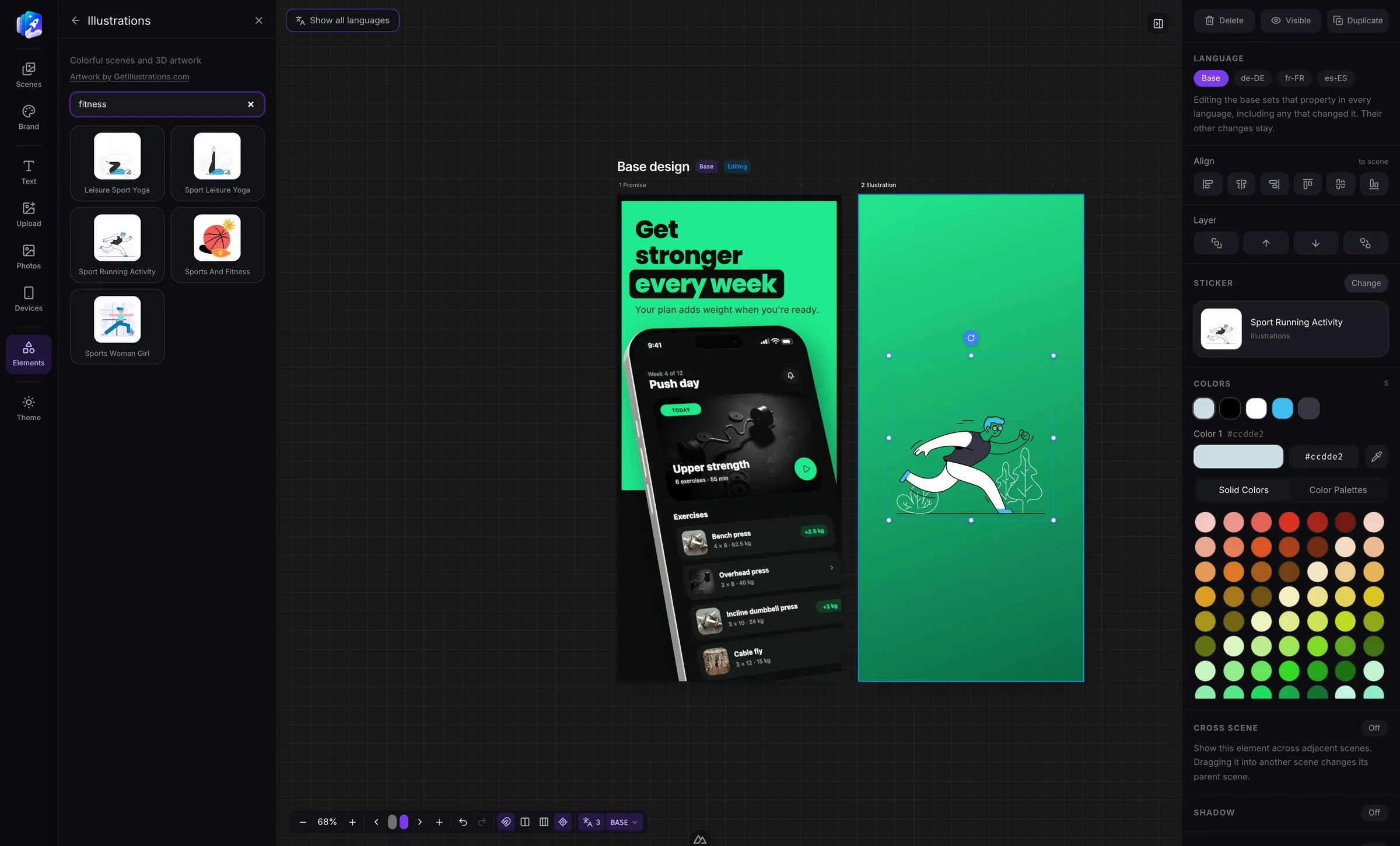Toggle Shadow Off switch
Screen dimensions: 1400x846
point(1374,812)
